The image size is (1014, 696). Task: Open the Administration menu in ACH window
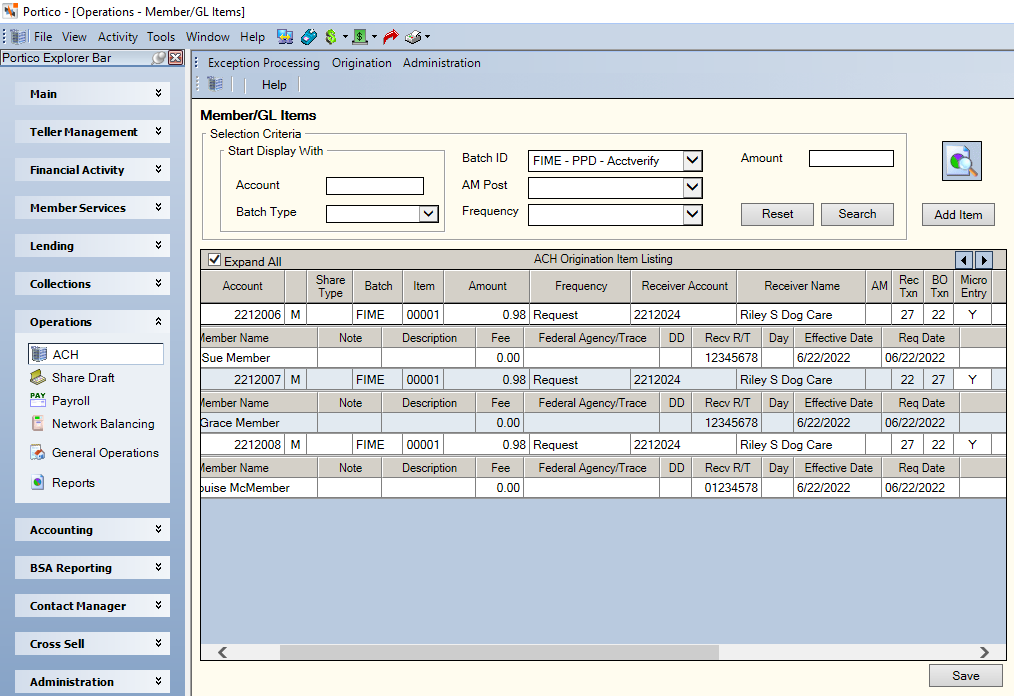(x=442, y=63)
